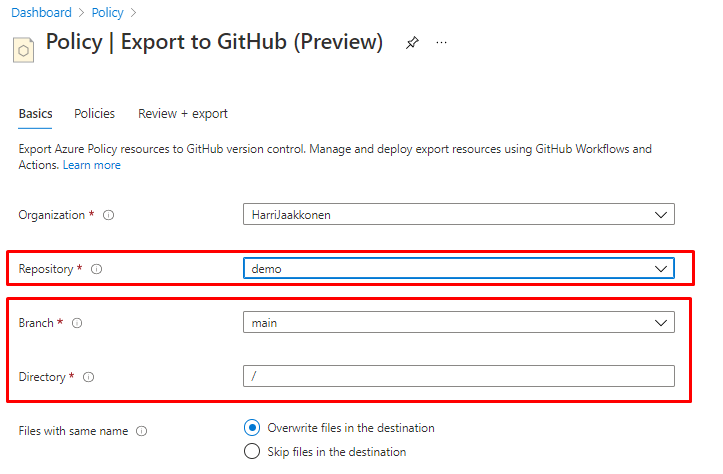Expand the Organization dropdown
Screen dimensions: 723x474
(458, 214)
